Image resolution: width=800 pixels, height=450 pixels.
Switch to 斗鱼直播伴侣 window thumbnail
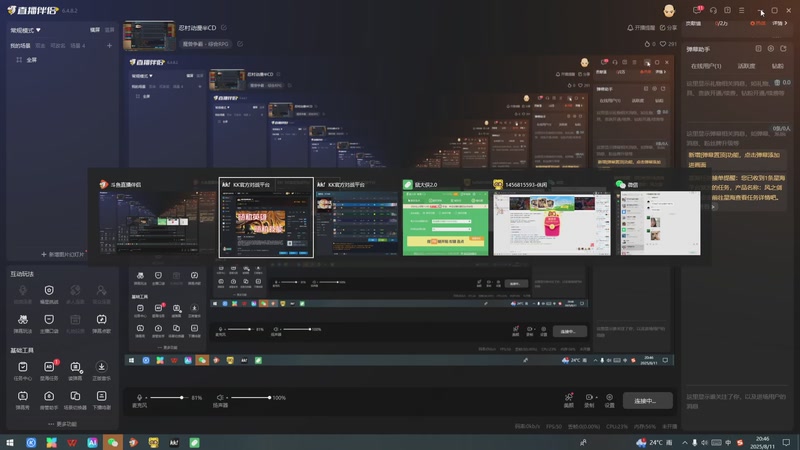coord(151,217)
